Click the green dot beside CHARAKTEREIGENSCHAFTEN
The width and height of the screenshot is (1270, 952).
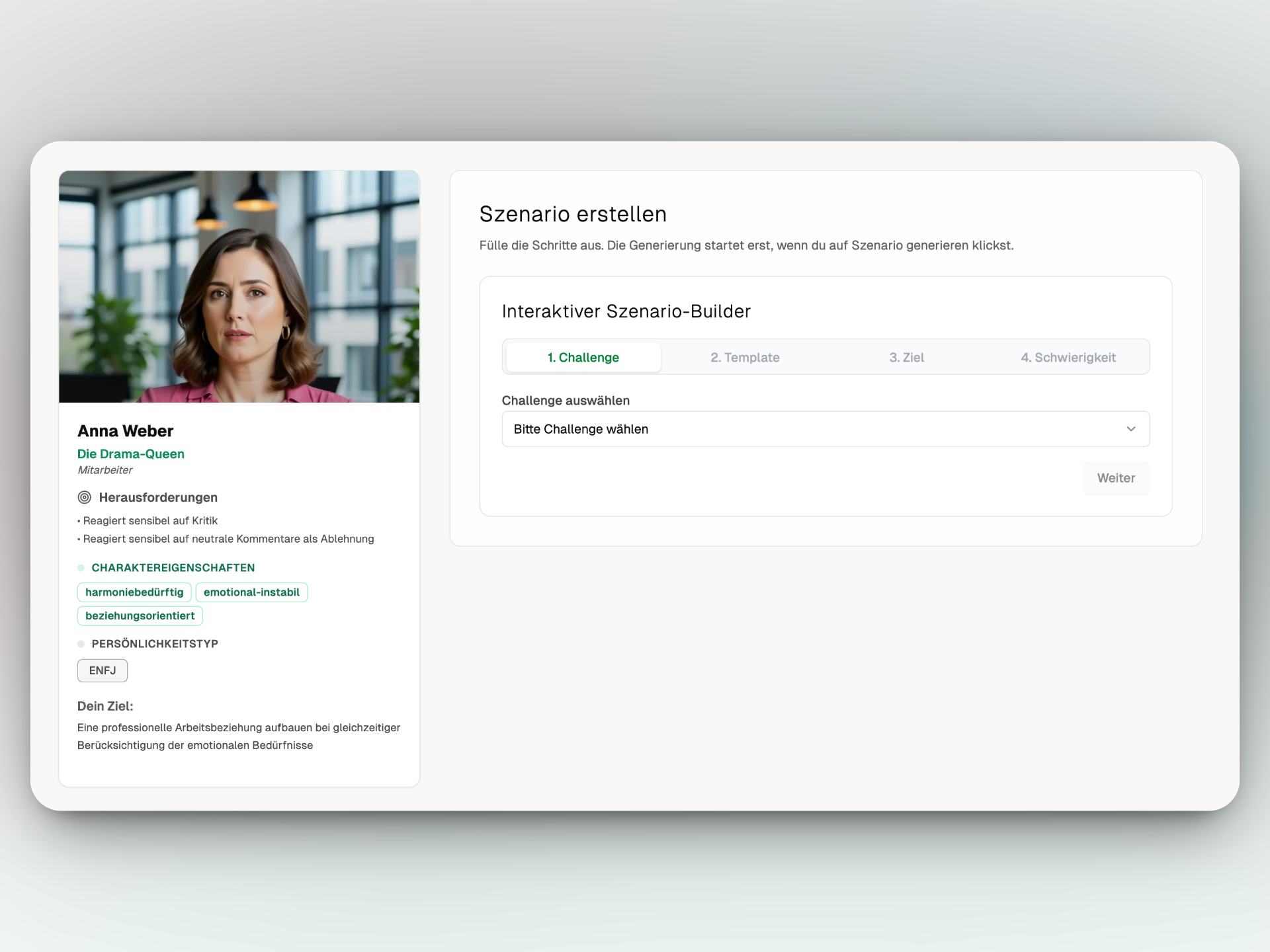coord(80,567)
